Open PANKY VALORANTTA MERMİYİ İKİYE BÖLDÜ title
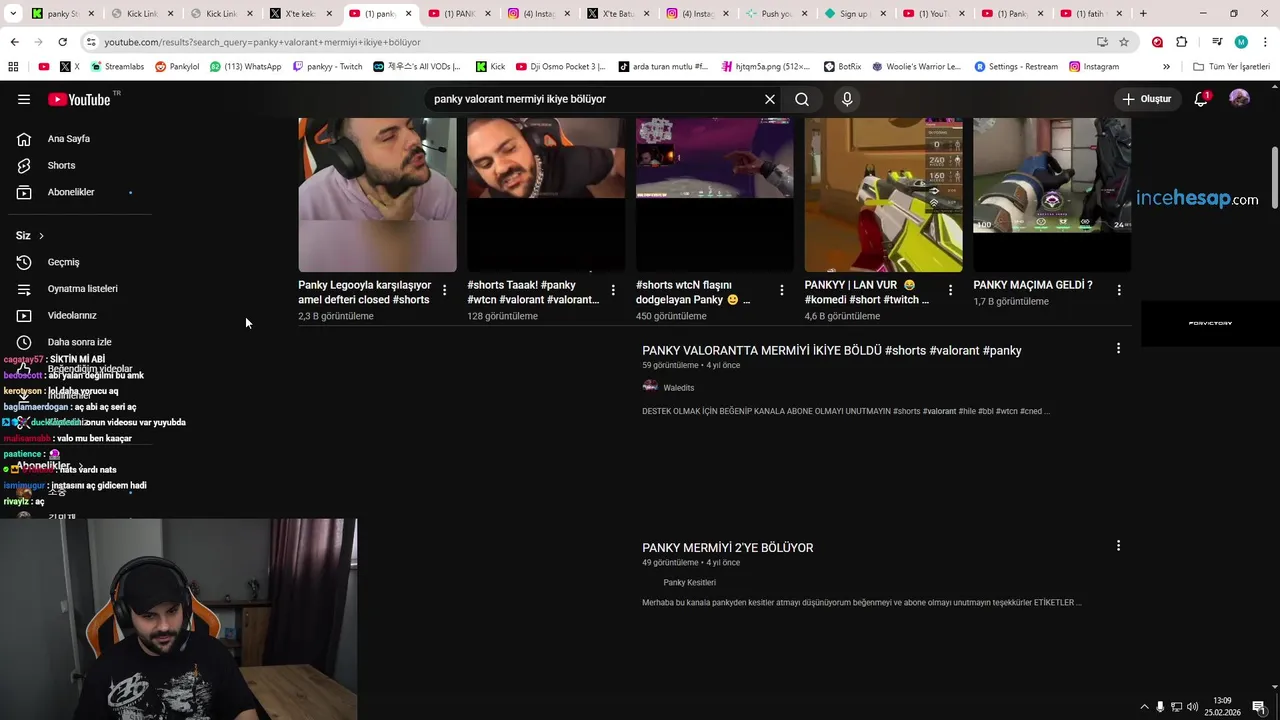Viewport: 1280px width, 720px height. click(x=832, y=351)
